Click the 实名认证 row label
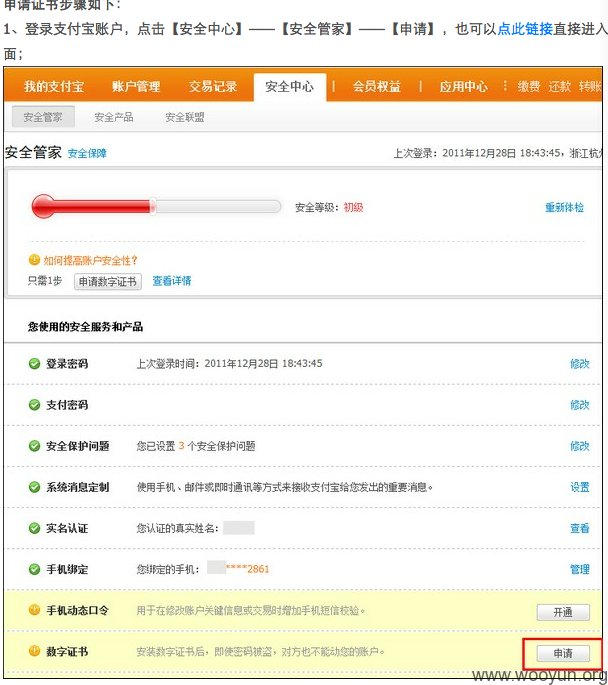The width and height of the screenshot is (608, 685). point(67,528)
